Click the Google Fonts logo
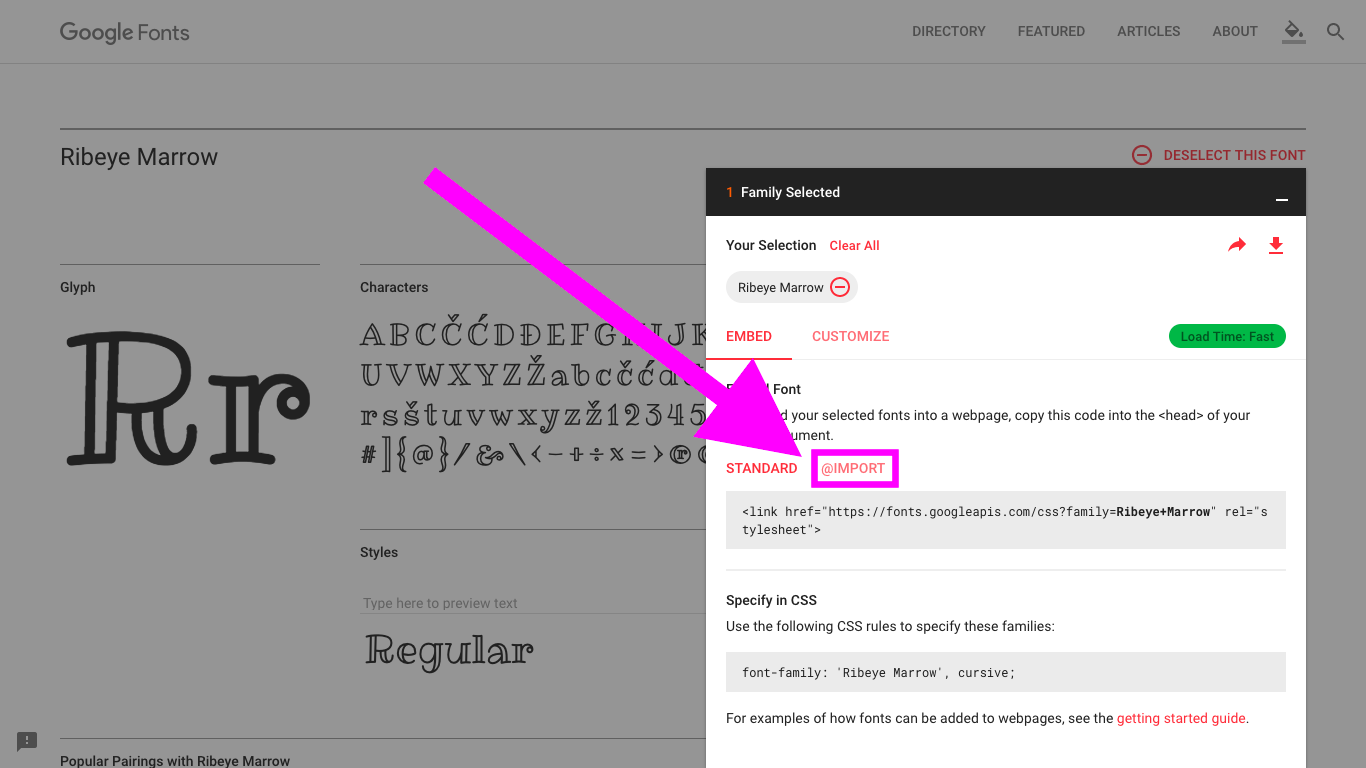 pyautogui.click(x=125, y=32)
